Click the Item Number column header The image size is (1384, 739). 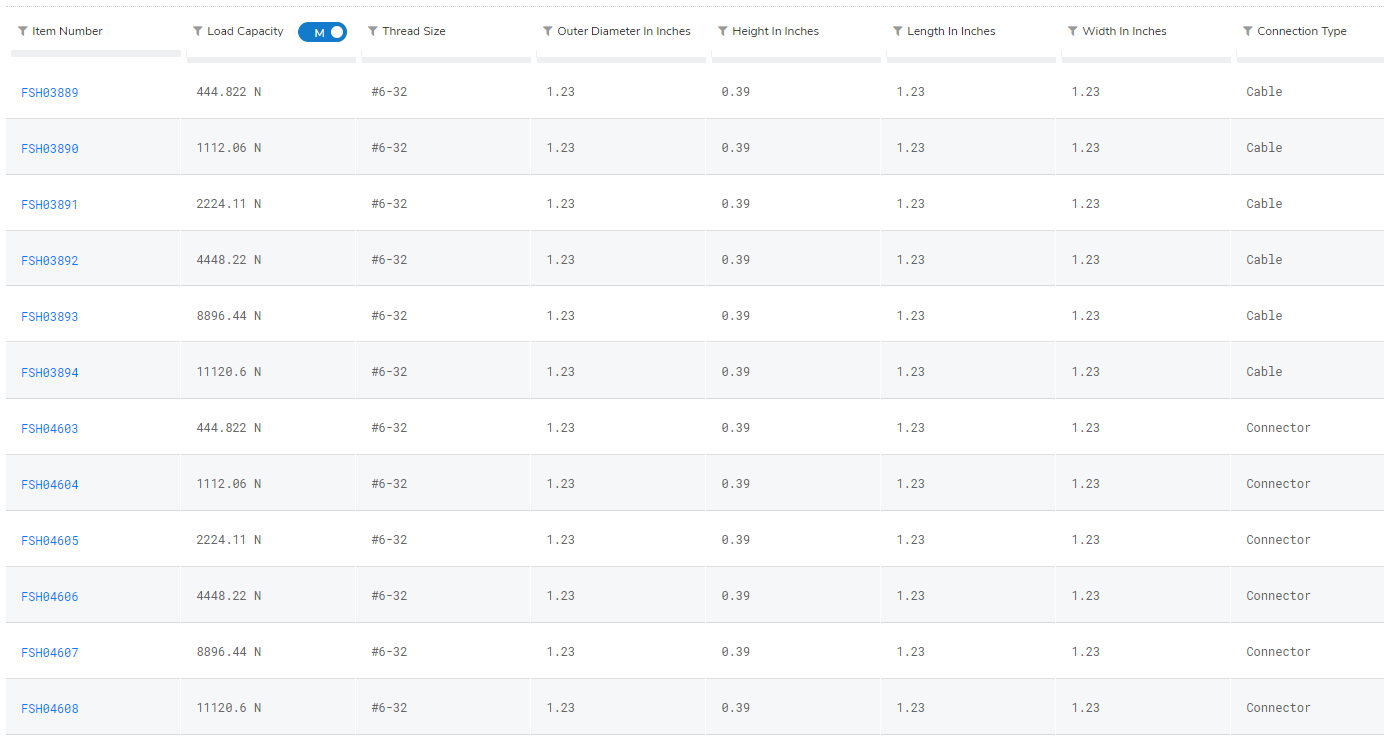[x=67, y=31]
